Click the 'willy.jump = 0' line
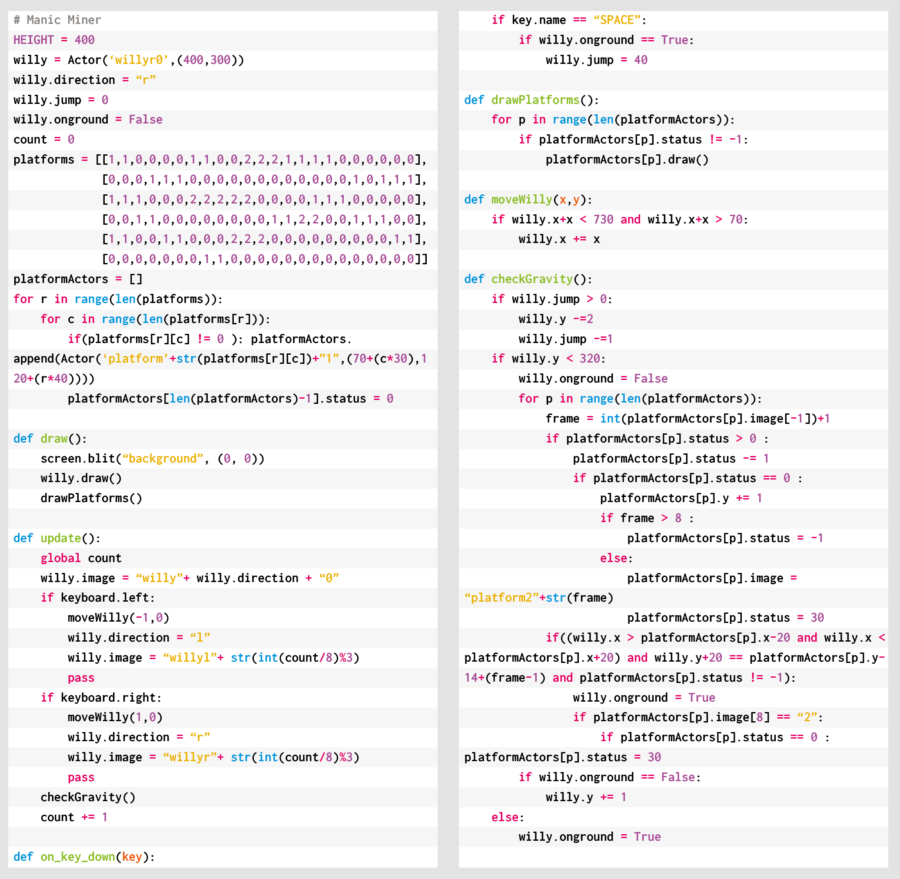900x879 pixels. pyautogui.click(x=61, y=100)
